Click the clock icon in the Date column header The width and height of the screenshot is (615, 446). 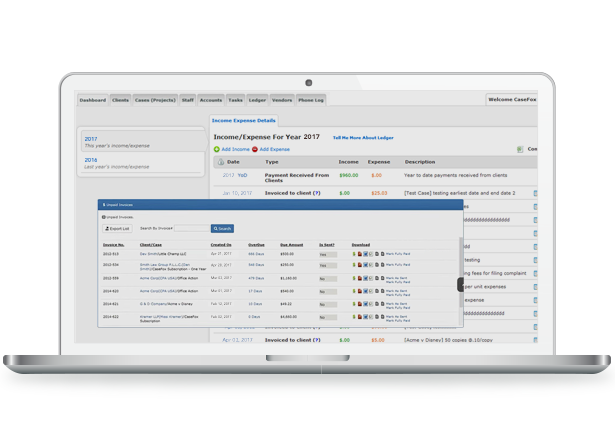[x=220, y=161]
